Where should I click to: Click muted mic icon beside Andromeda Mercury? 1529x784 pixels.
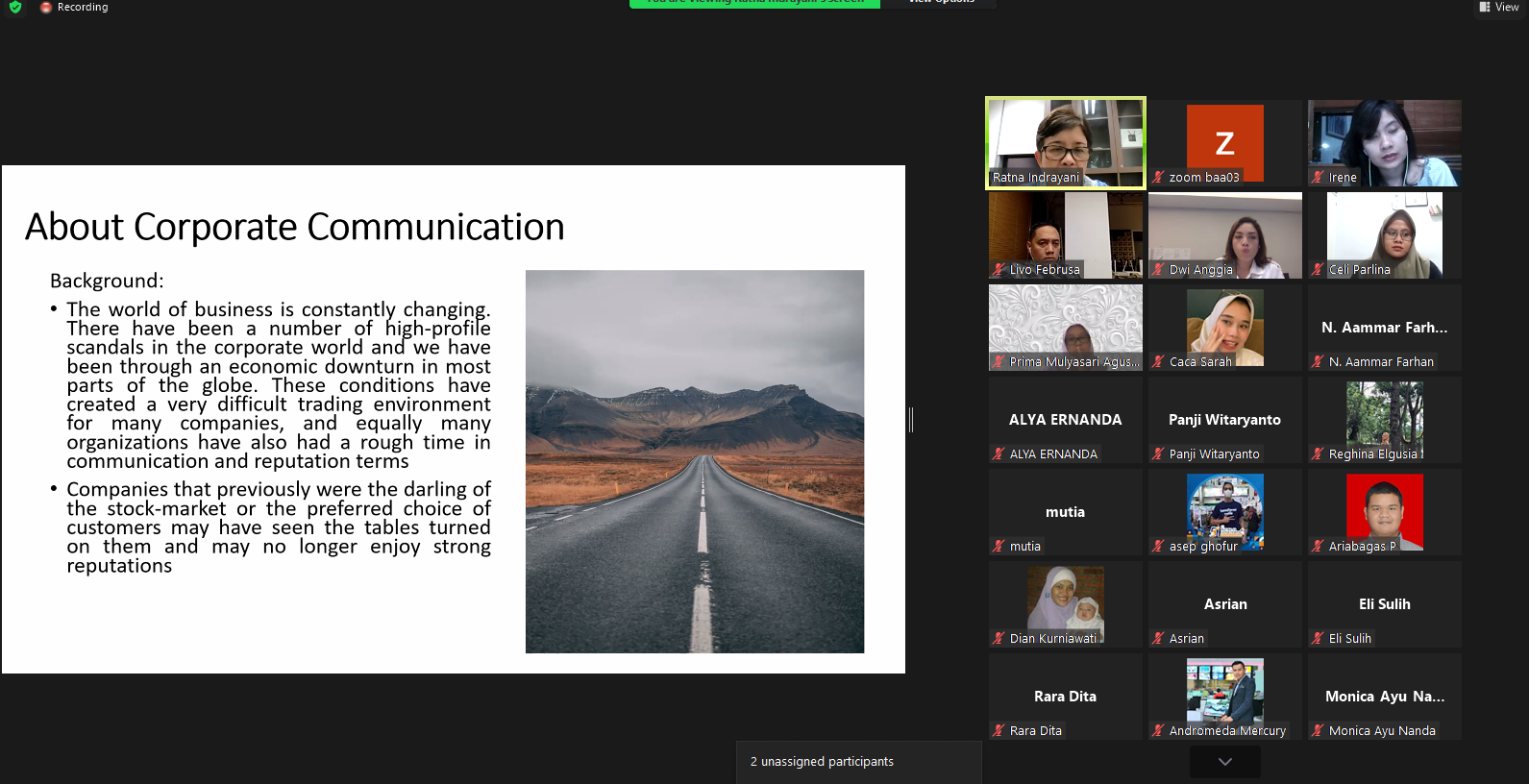point(1159,730)
